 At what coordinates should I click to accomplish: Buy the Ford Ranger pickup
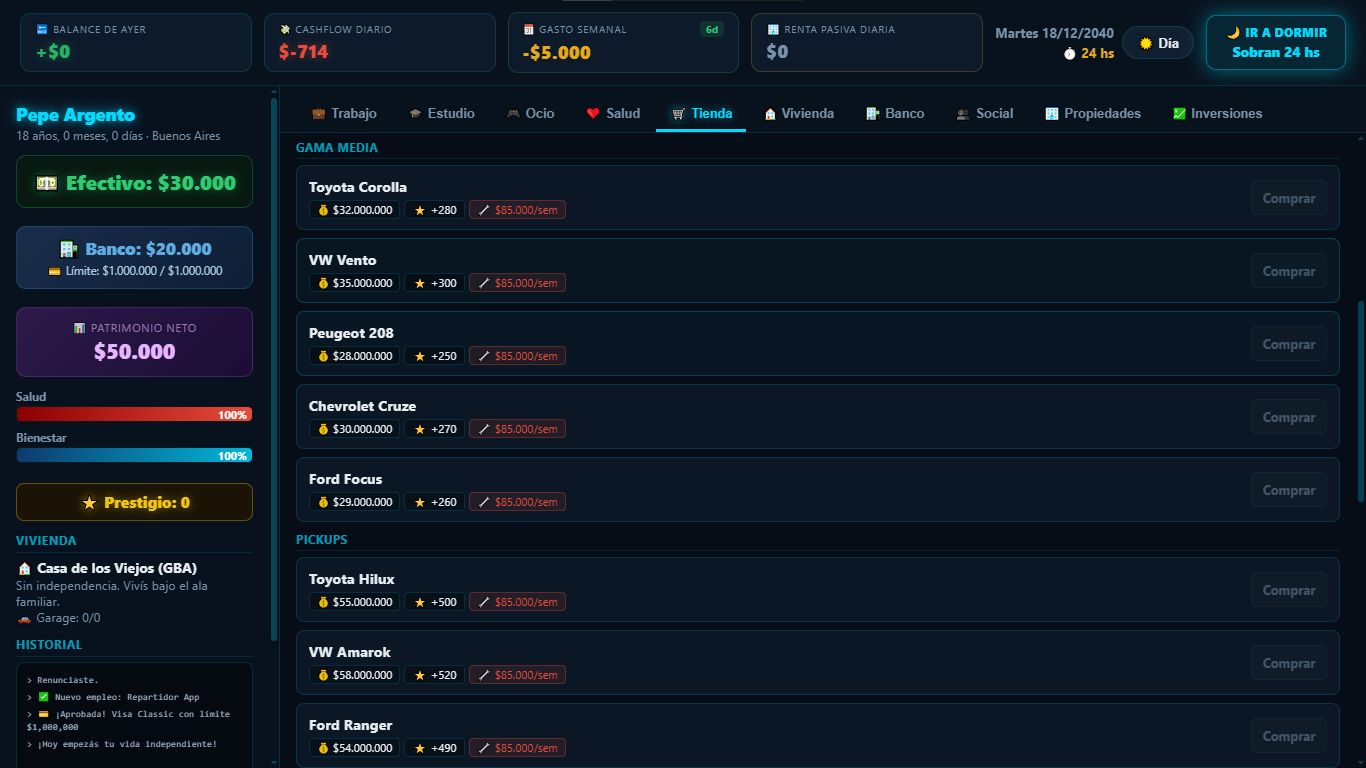1289,736
